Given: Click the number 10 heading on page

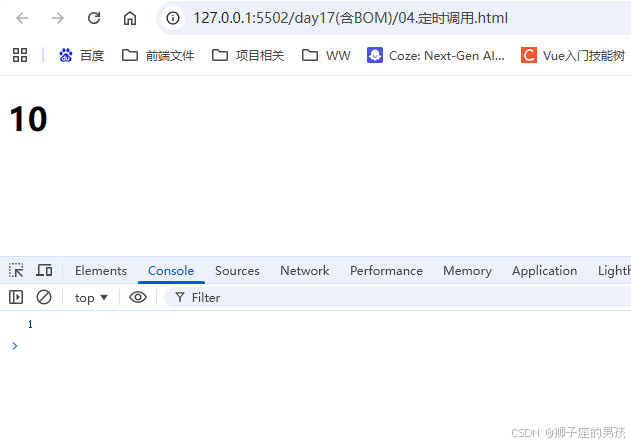Looking at the screenshot, I should click(x=28, y=119).
